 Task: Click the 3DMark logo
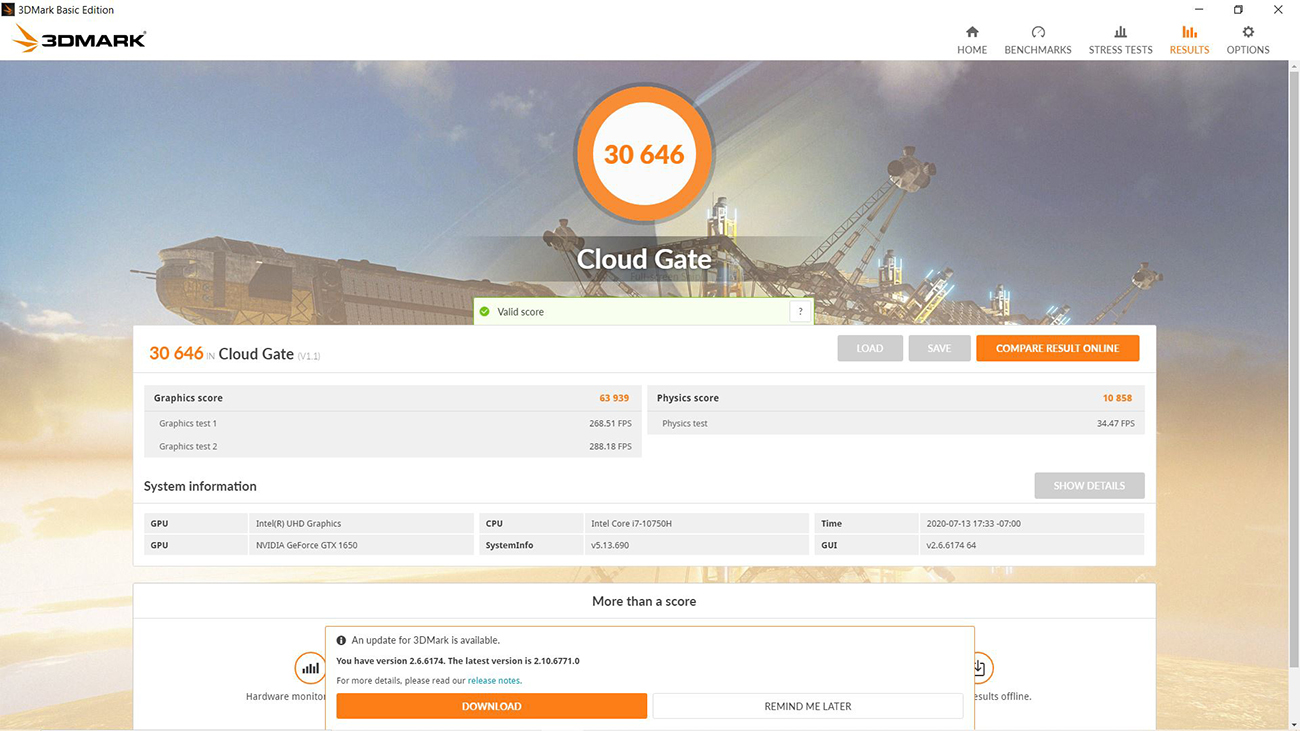(x=80, y=39)
